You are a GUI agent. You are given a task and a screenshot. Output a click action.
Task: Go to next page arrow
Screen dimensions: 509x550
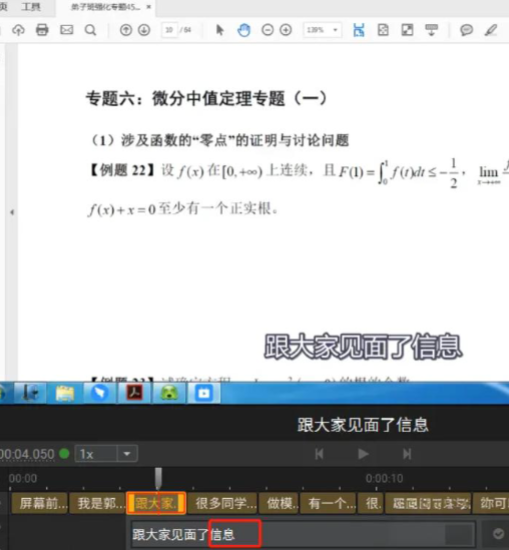point(144,30)
